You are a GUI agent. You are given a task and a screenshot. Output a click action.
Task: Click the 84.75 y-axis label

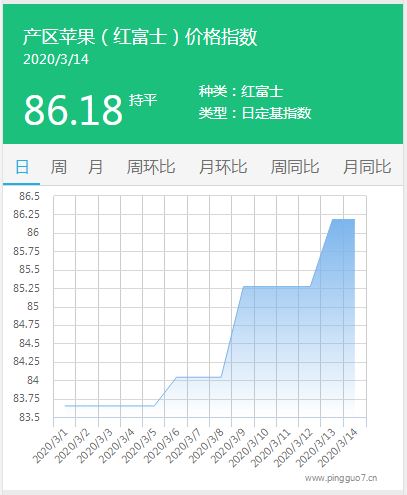pyautogui.click(x=26, y=324)
